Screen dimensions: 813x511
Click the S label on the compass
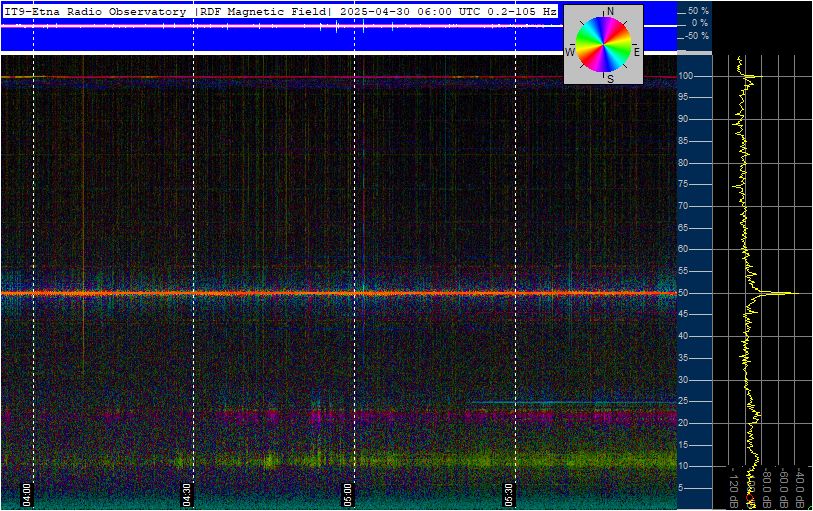pos(610,79)
